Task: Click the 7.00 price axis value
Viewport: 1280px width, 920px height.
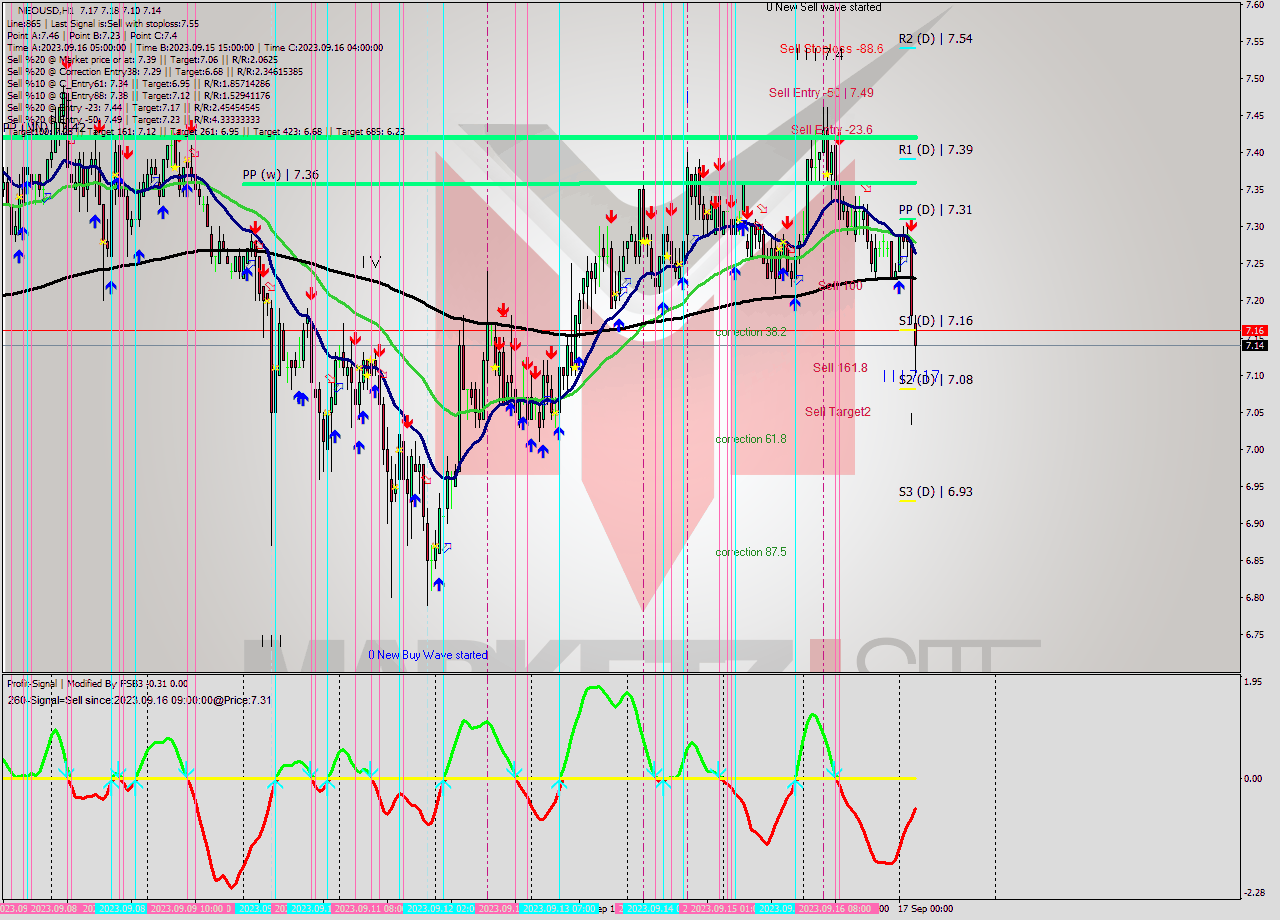Action: 1253,449
